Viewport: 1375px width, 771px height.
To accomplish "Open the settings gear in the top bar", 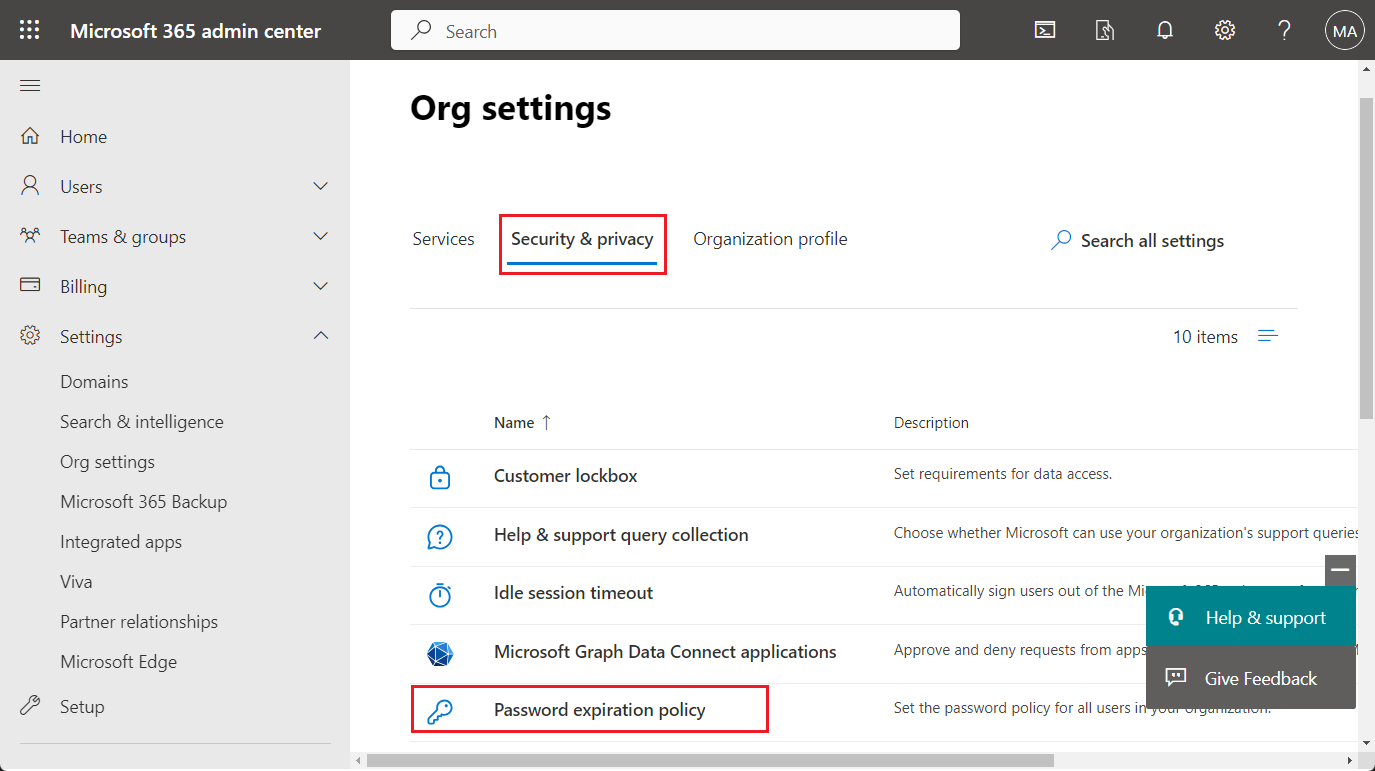I will pos(1224,30).
